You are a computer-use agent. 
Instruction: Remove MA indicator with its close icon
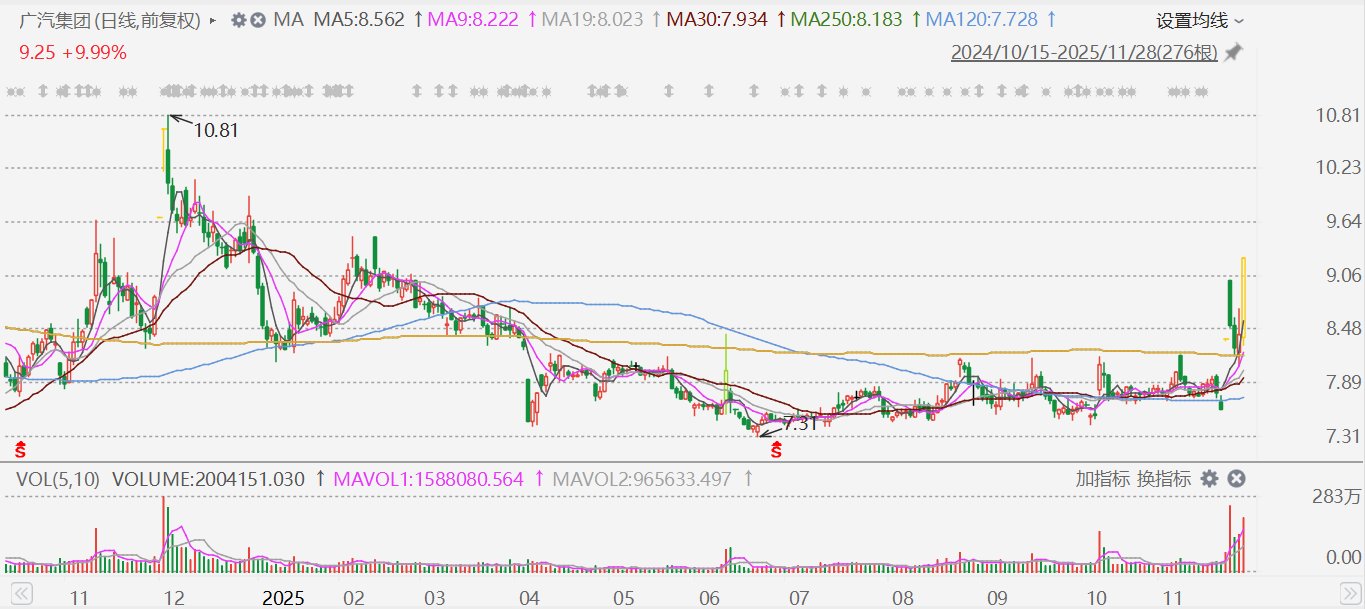[x=258, y=20]
